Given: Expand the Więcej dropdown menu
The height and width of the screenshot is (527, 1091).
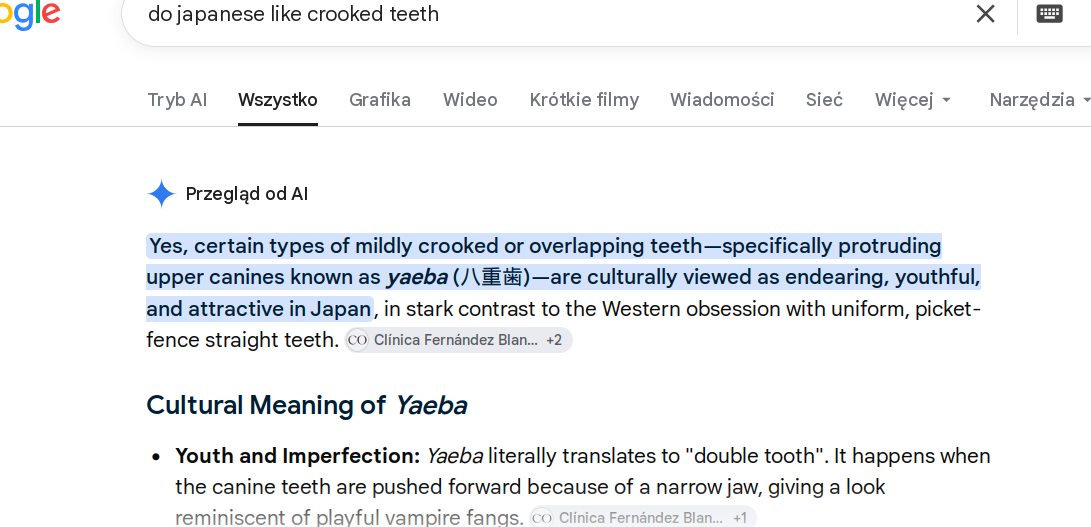Looking at the screenshot, I should [913, 100].
